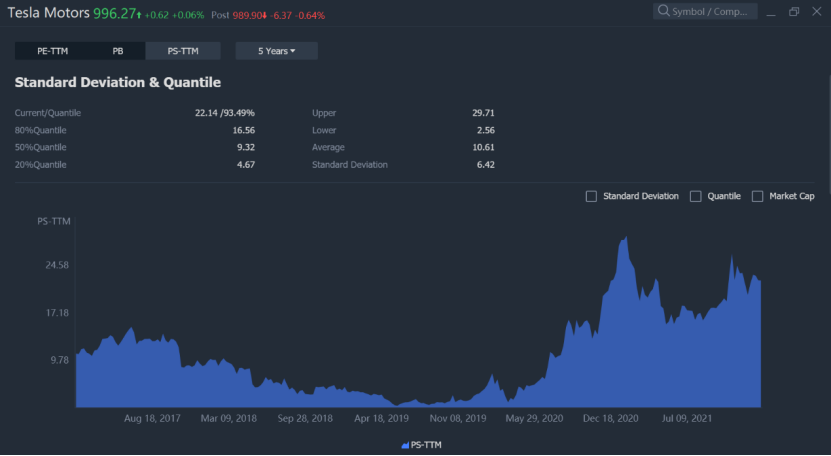Viewport: 831px width, 456px height.
Task: Click the PS-TTM y-axis title
Action: click(54, 221)
